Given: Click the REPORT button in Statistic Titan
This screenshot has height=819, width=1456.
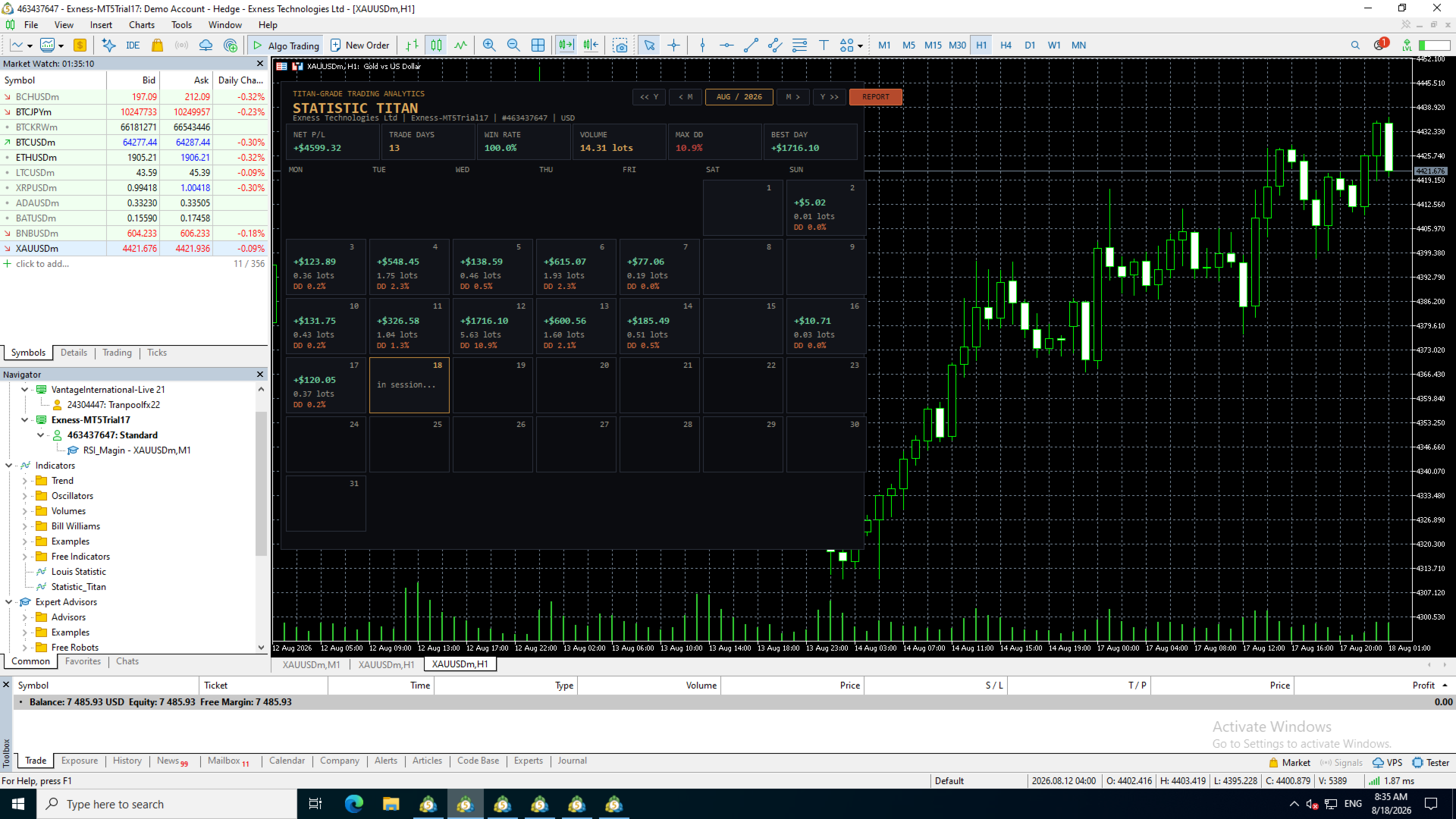Looking at the screenshot, I should (876, 97).
